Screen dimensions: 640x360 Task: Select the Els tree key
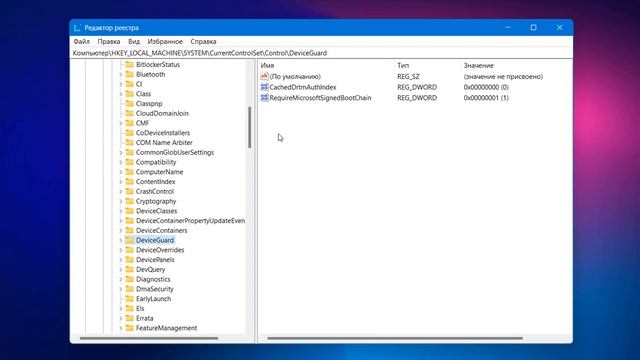click(x=140, y=309)
